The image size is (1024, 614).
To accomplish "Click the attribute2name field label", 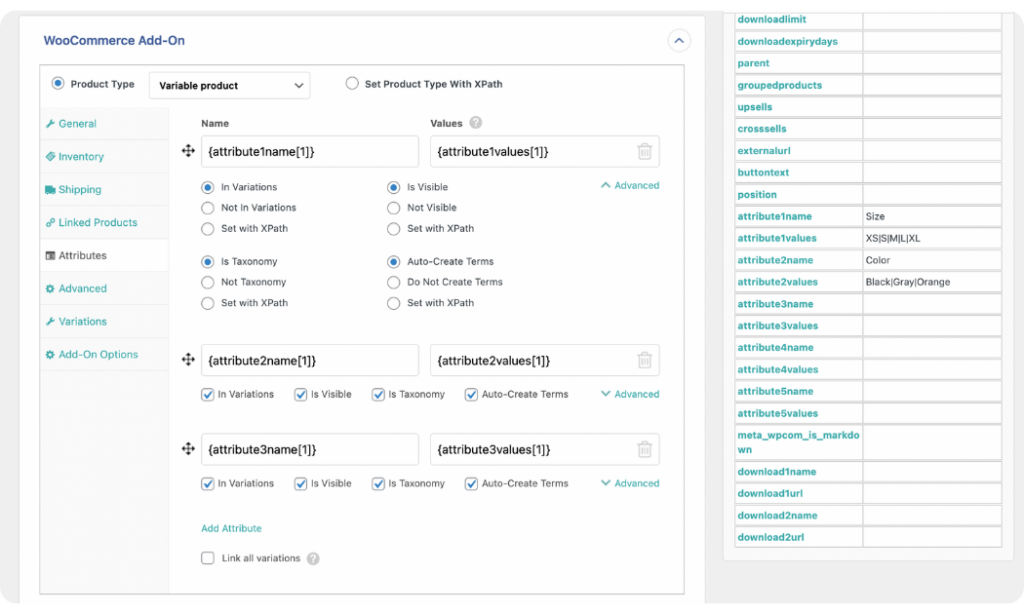I will [775, 260].
